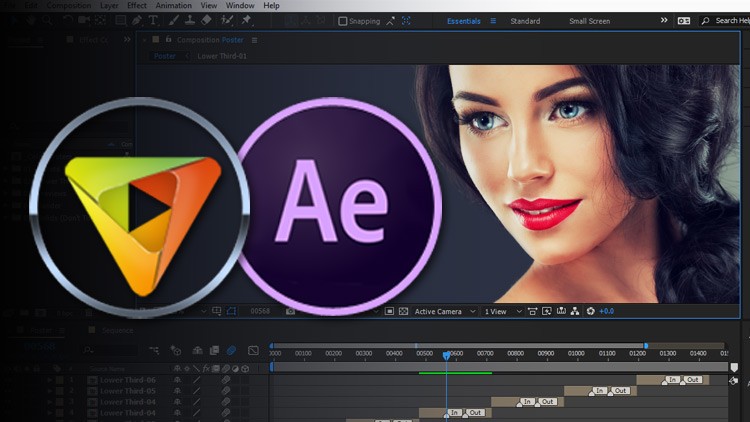Select the Hand tool in toolbar
Image resolution: width=750 pixels, height=422 pixels.
tap(31, 20)
